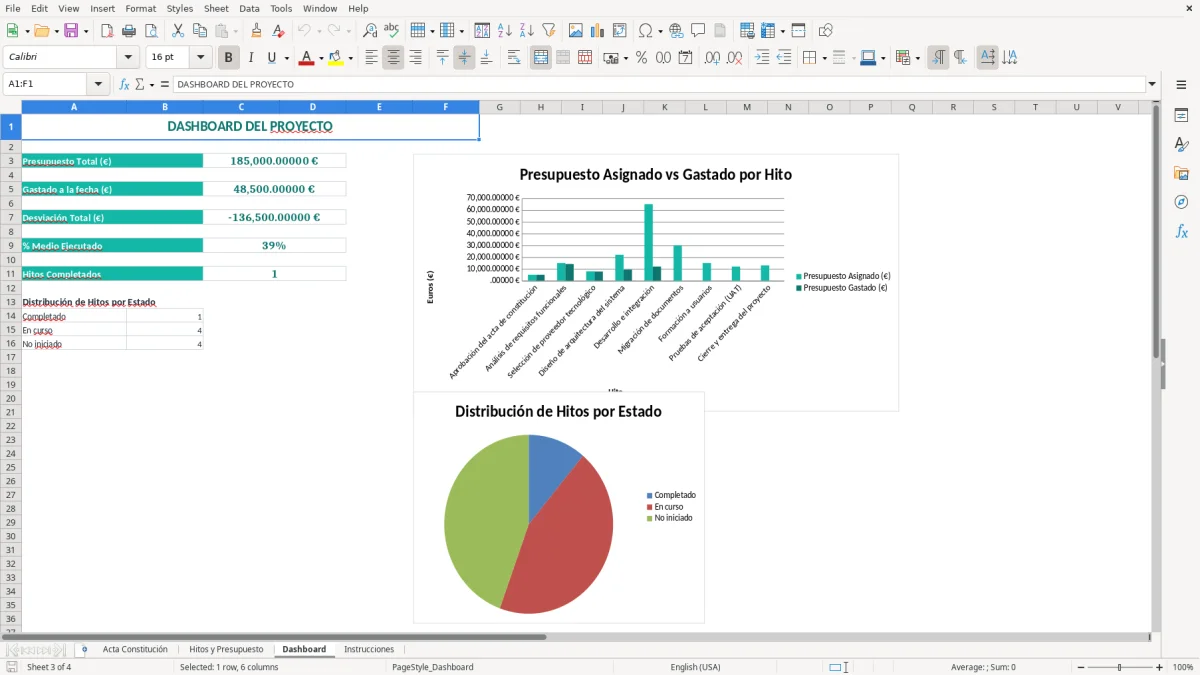1200x675 pixels.
Task: Toggle Bold formatting
Action: pos(229,58)
